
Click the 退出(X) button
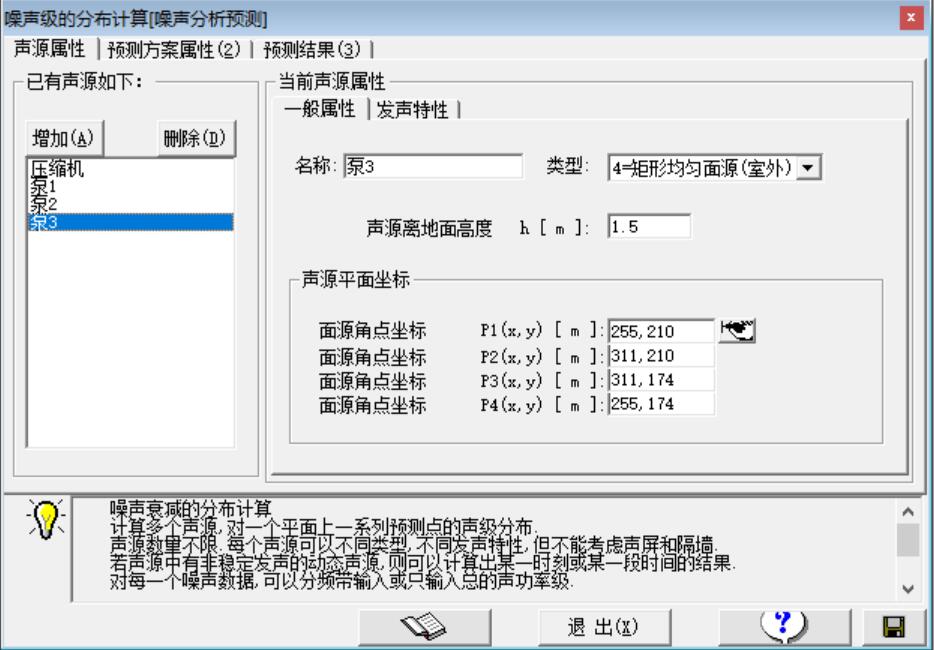click(x=604, y=627)
